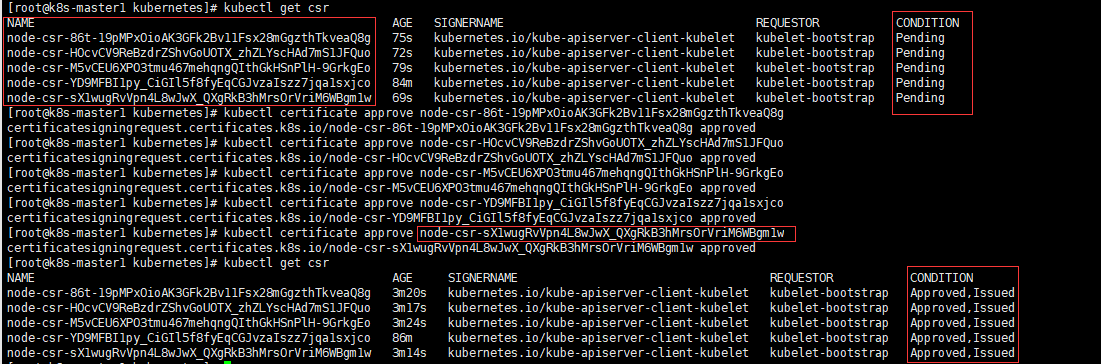This screenshot has width=1101, height=364.
Task: Click the REQUESTOR header in the Approved,Issued table
Action: pyautogui.click(x=801, y=278)
